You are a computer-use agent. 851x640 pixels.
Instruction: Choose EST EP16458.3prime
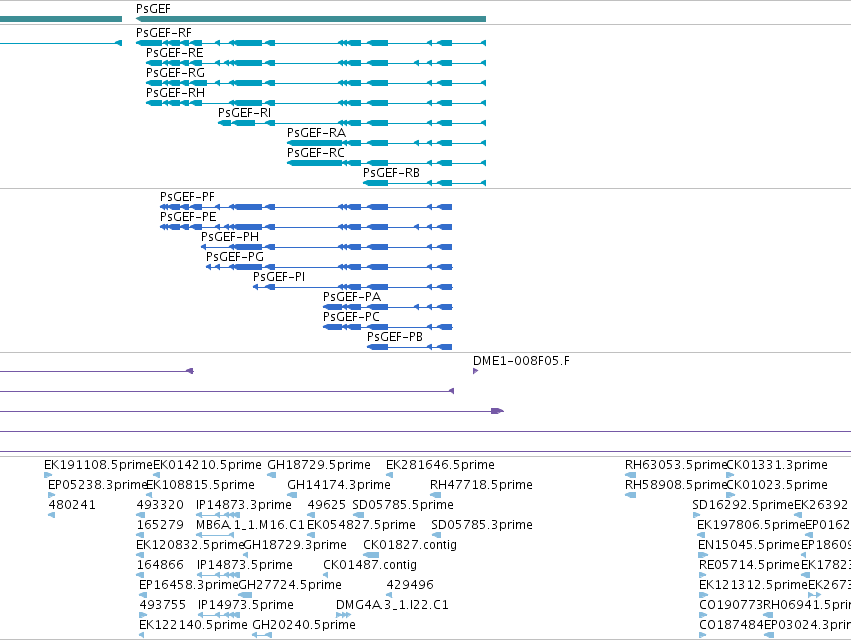tap(189, 585)
